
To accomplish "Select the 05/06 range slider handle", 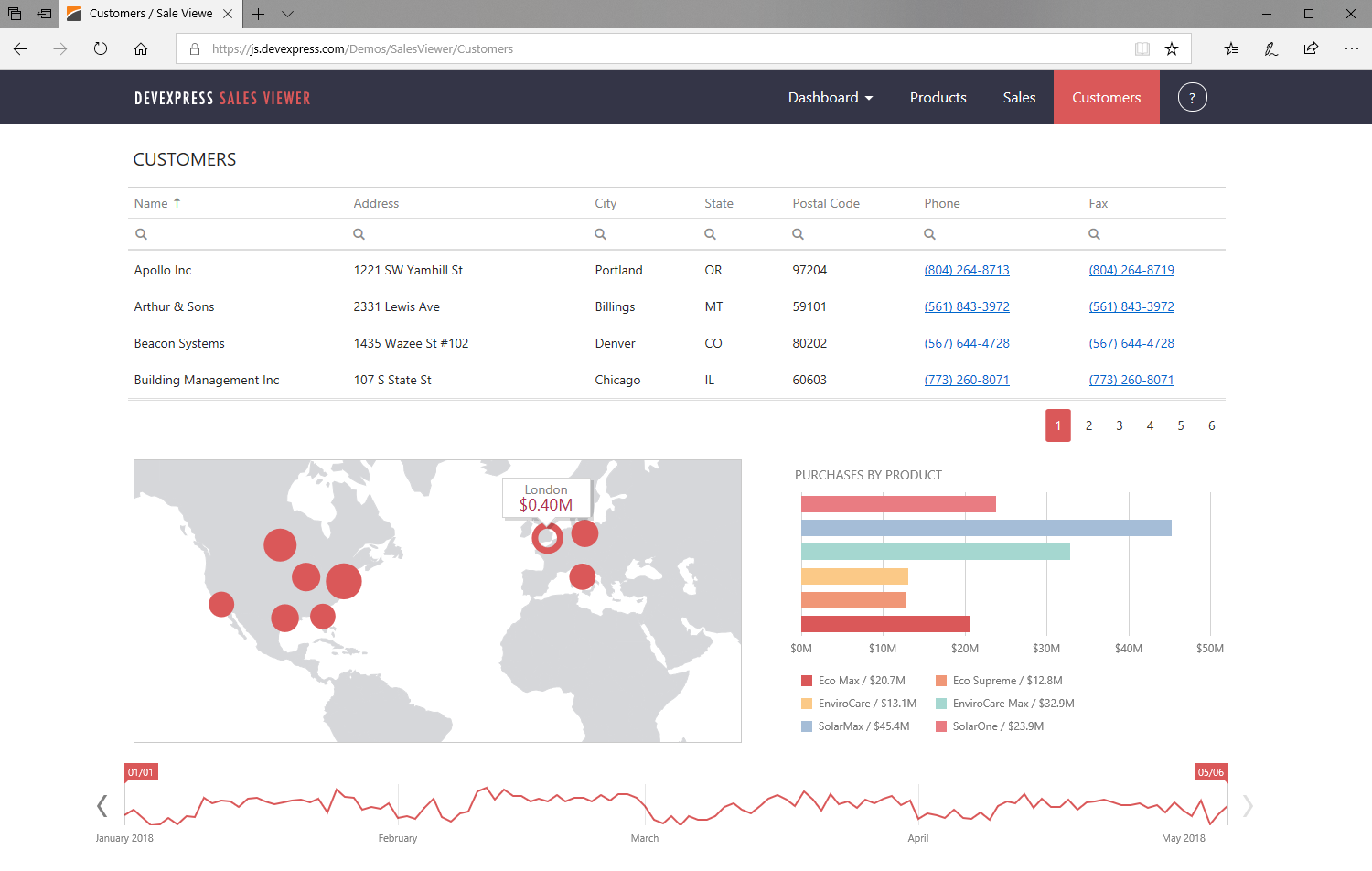I will pyautogui.click(x=1211, y=772).
